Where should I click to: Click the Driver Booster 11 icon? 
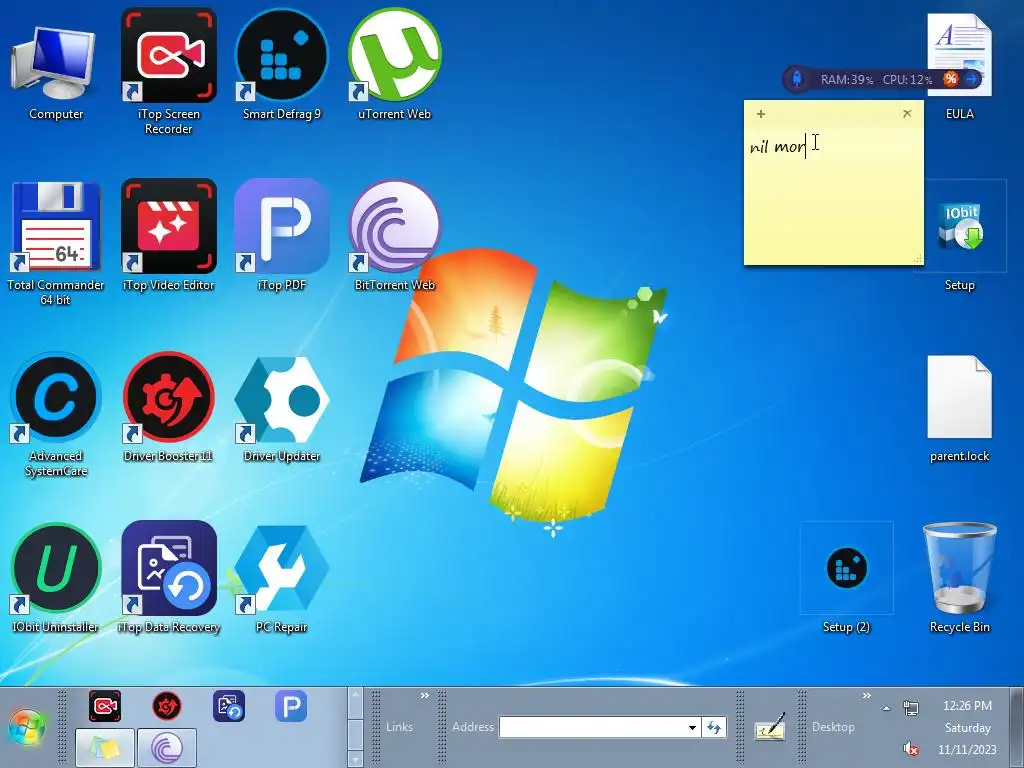pos(168,407)
